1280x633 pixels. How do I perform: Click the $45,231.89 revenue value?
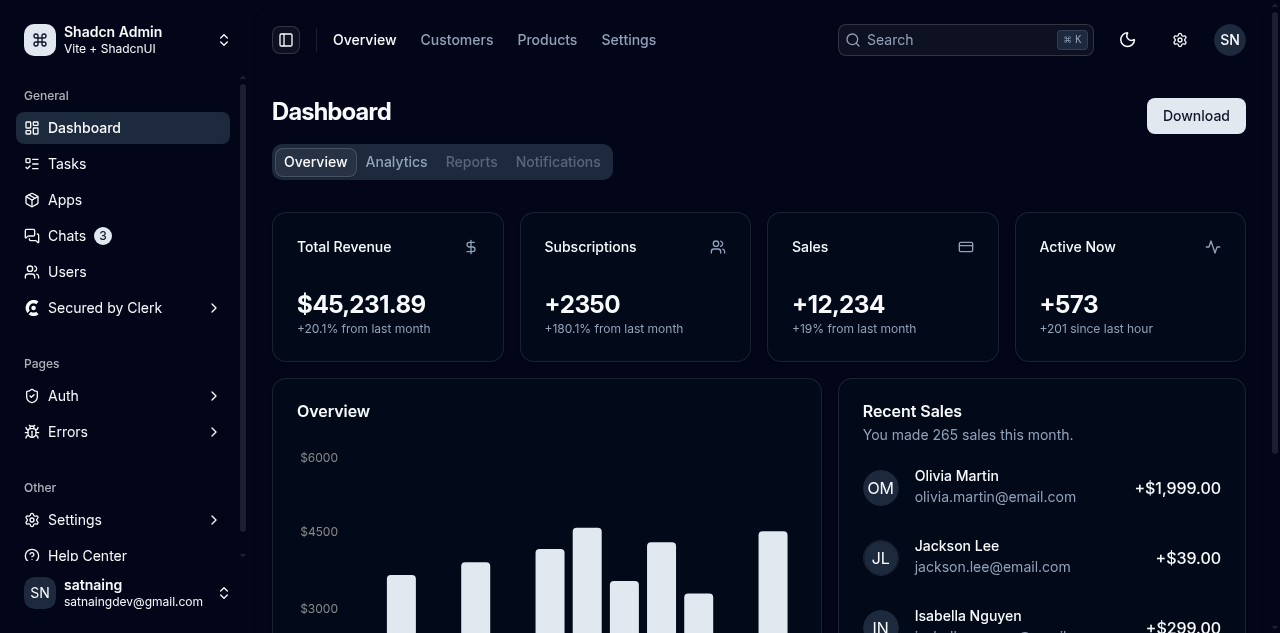coord(361,304)
